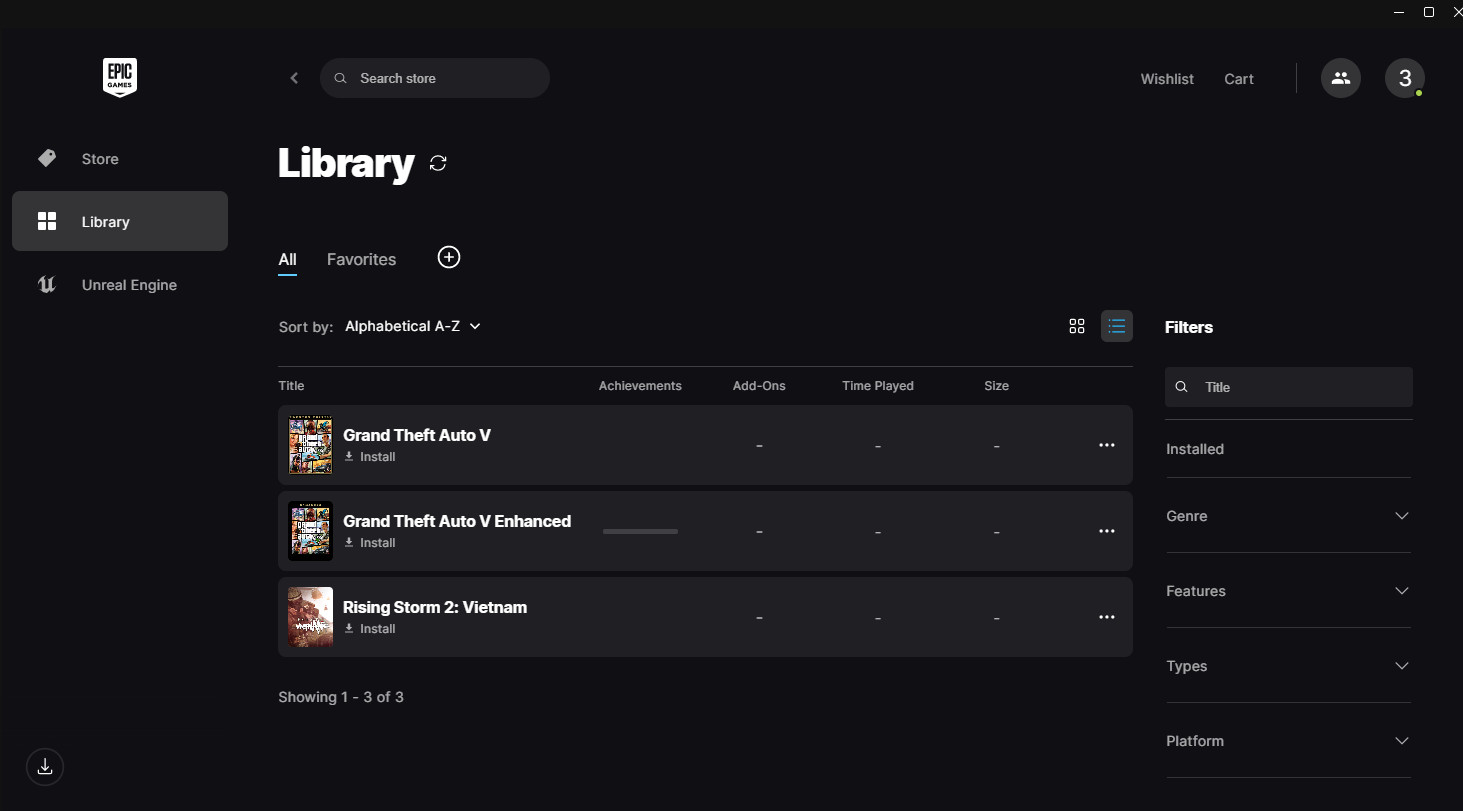Click the Epic Games logo
This screenshot has width=1463, height=811.
[119, 77]
